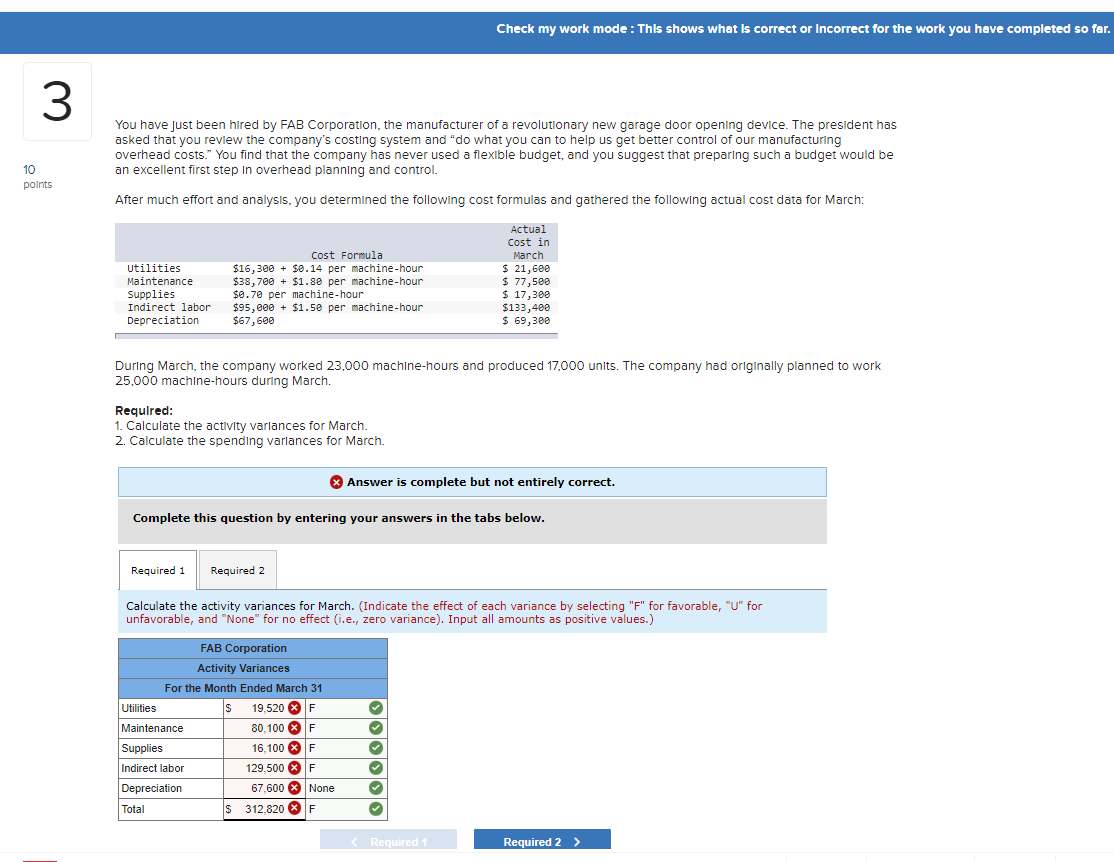Click the question number 3 box
Image resolution: width=1114 pixels, height=862 pixels.
pos(57,102)
